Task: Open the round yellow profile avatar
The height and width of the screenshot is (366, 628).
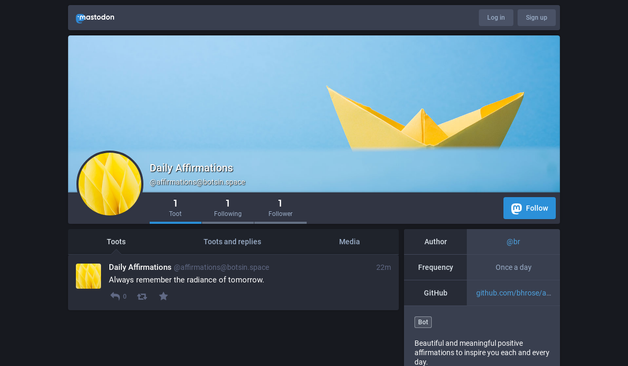Action: (x=110, y=184)
